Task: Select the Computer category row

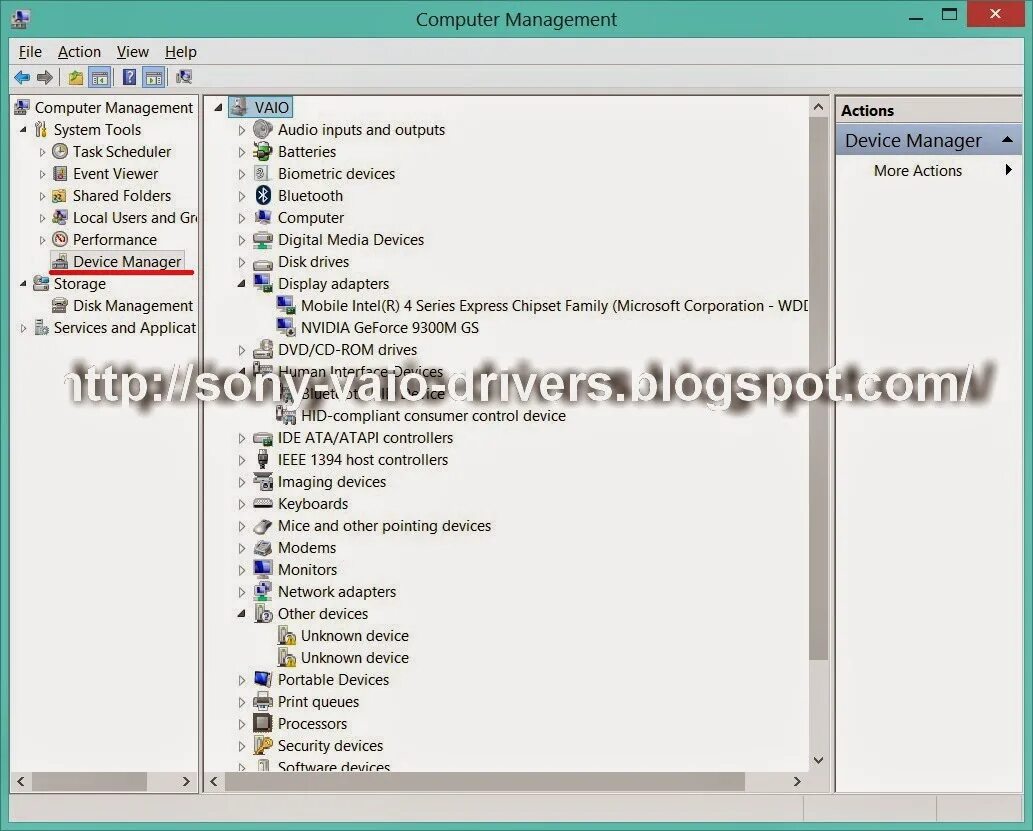Action: tap(310, 217)
